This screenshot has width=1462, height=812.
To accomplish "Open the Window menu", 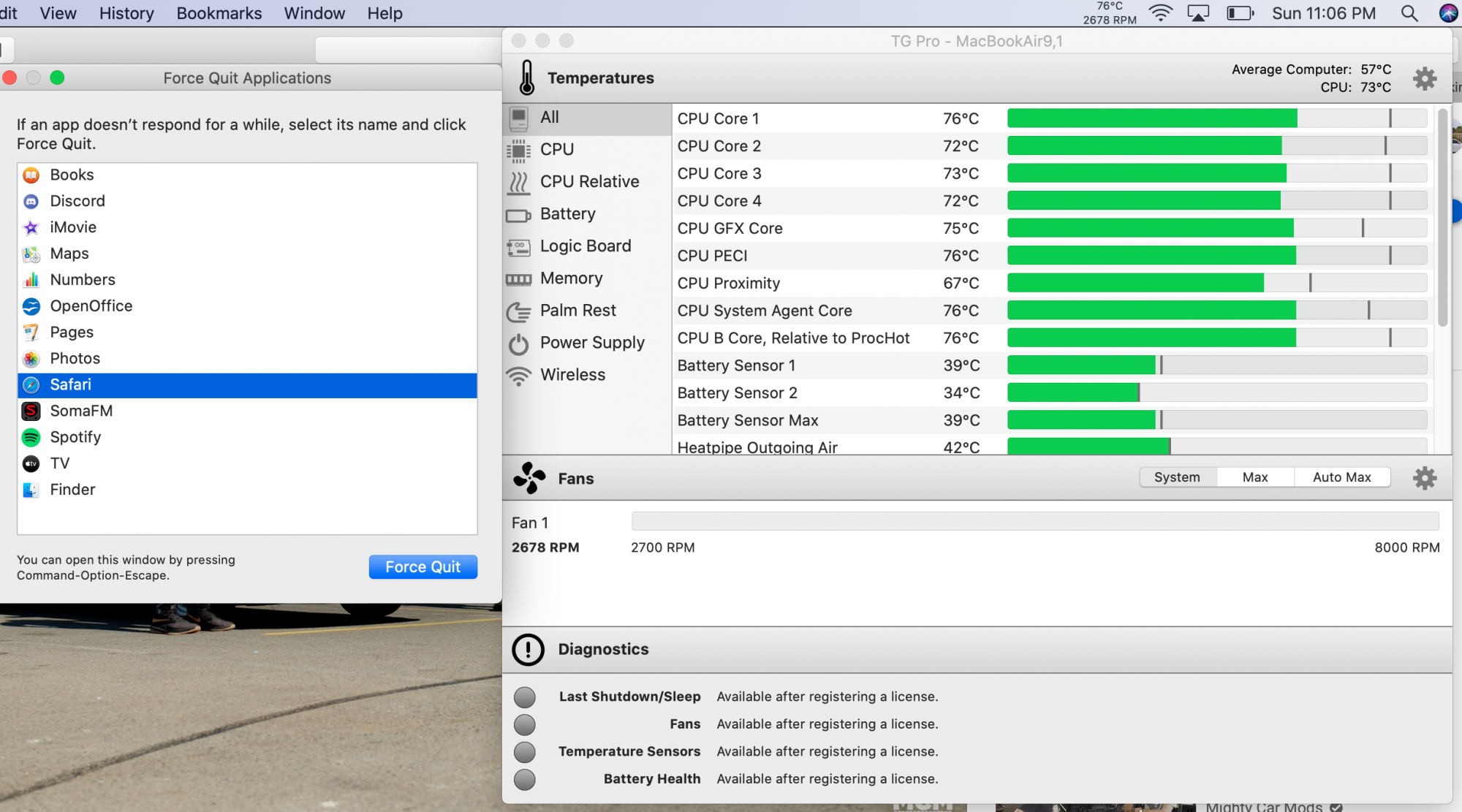I will point(314,13).
